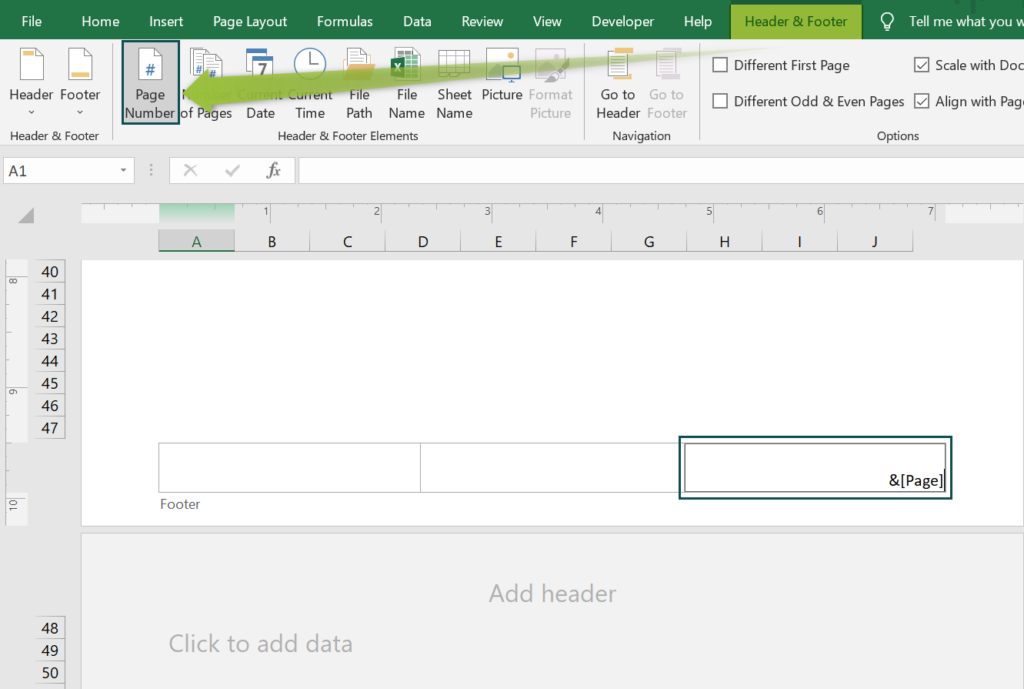Select column F header

click(x=573, y=242)
